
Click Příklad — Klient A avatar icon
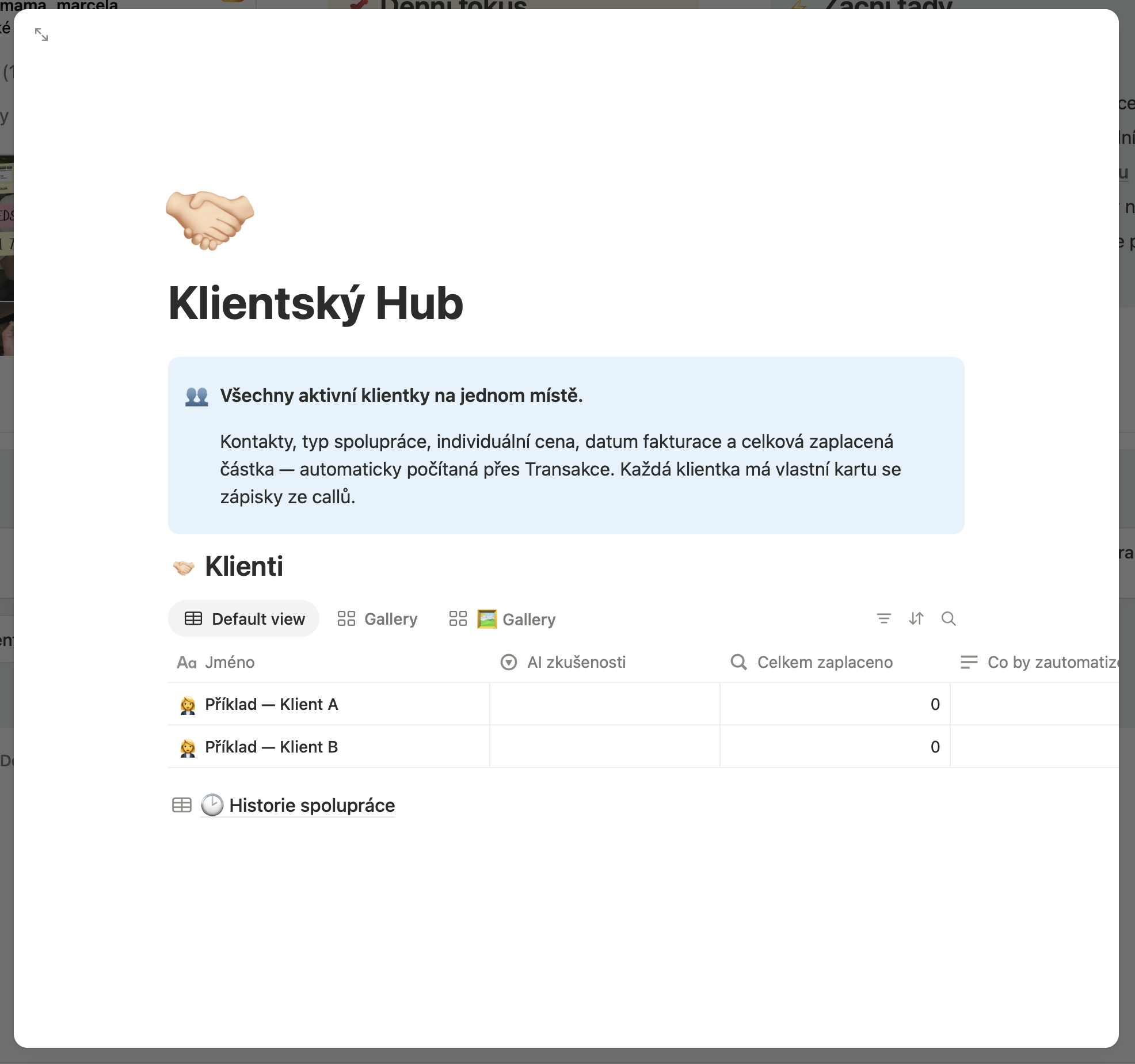[x=188, y=705]
